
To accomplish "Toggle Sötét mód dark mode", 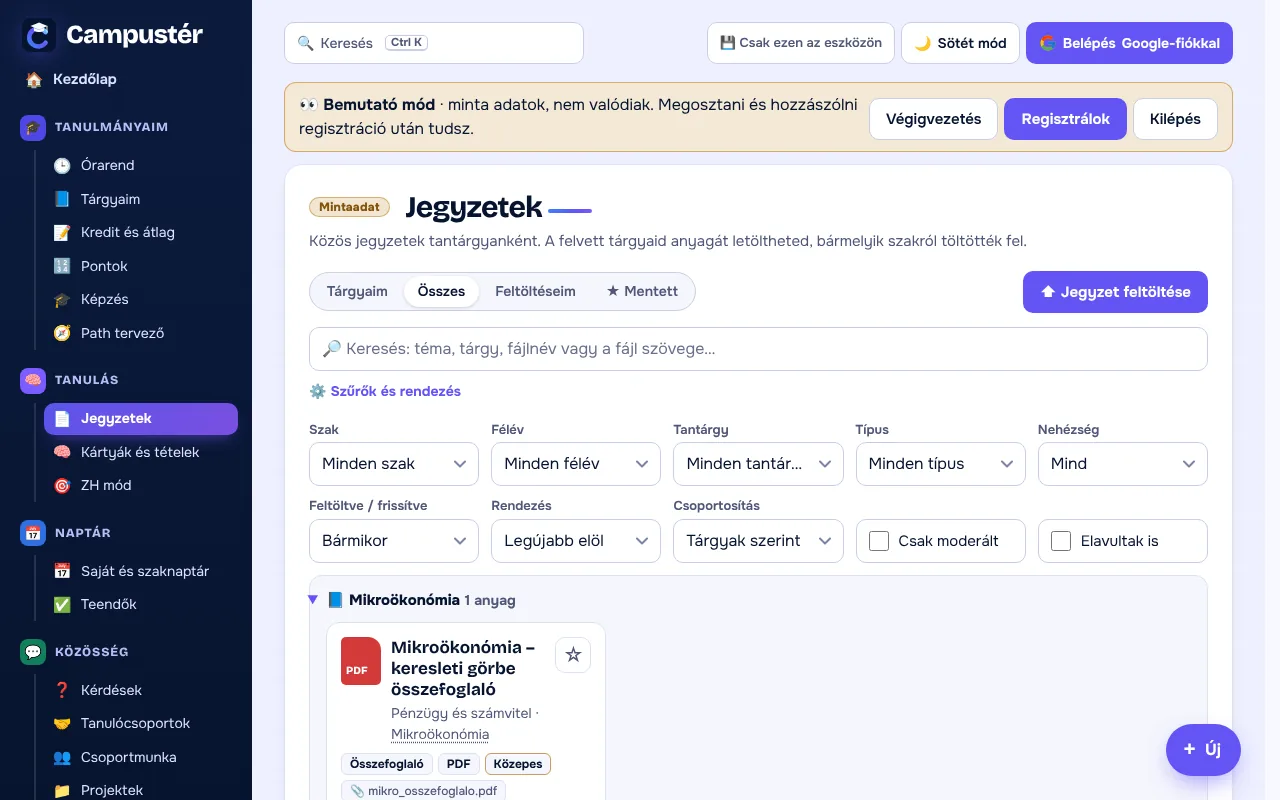I will click(x=961, y=43).
